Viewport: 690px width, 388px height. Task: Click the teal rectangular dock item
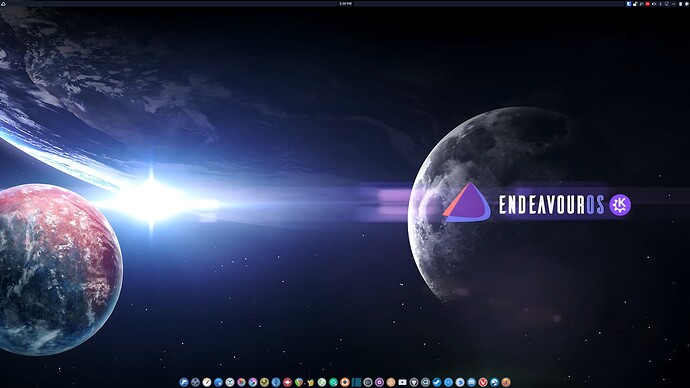pyautogui.click(x=356, y=382)
